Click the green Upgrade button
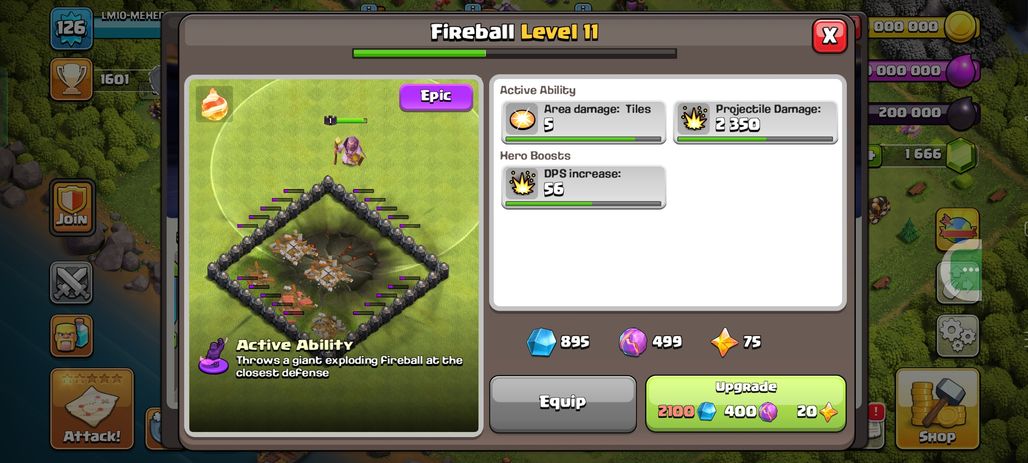Screen dimensions: 1028x463 click(x=745, y=403)
